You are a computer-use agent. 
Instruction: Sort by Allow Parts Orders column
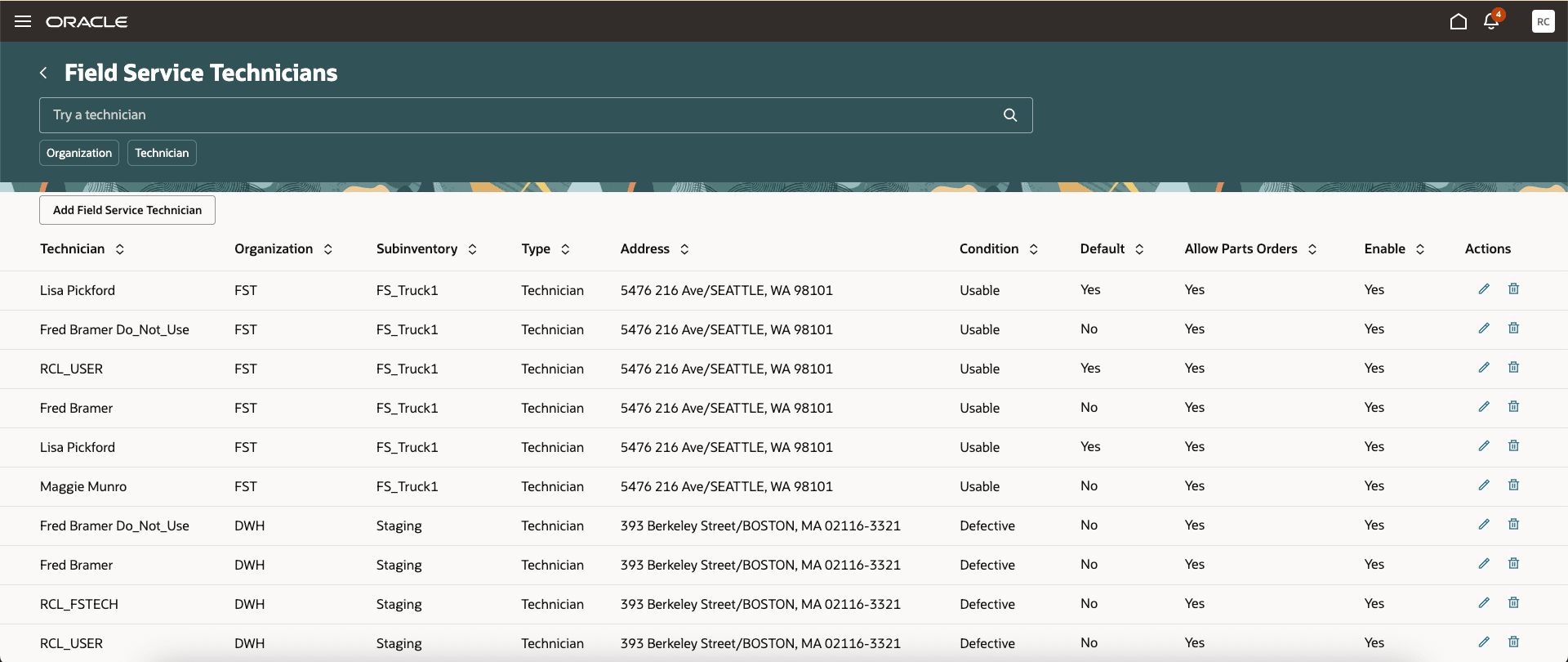(x=1312, y=249)
